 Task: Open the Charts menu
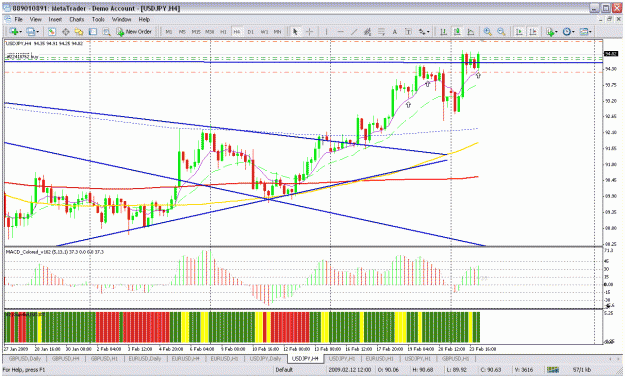coord(77,19)
